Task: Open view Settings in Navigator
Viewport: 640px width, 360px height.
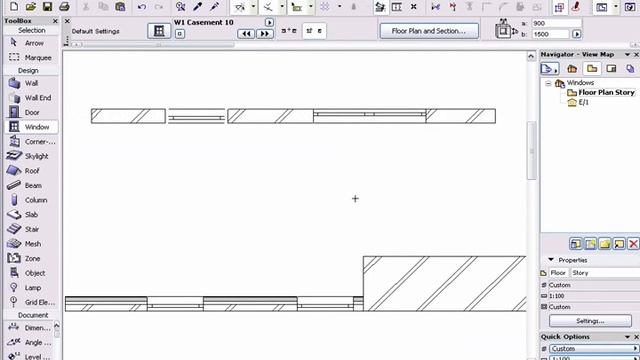Action: click(590, 321)
